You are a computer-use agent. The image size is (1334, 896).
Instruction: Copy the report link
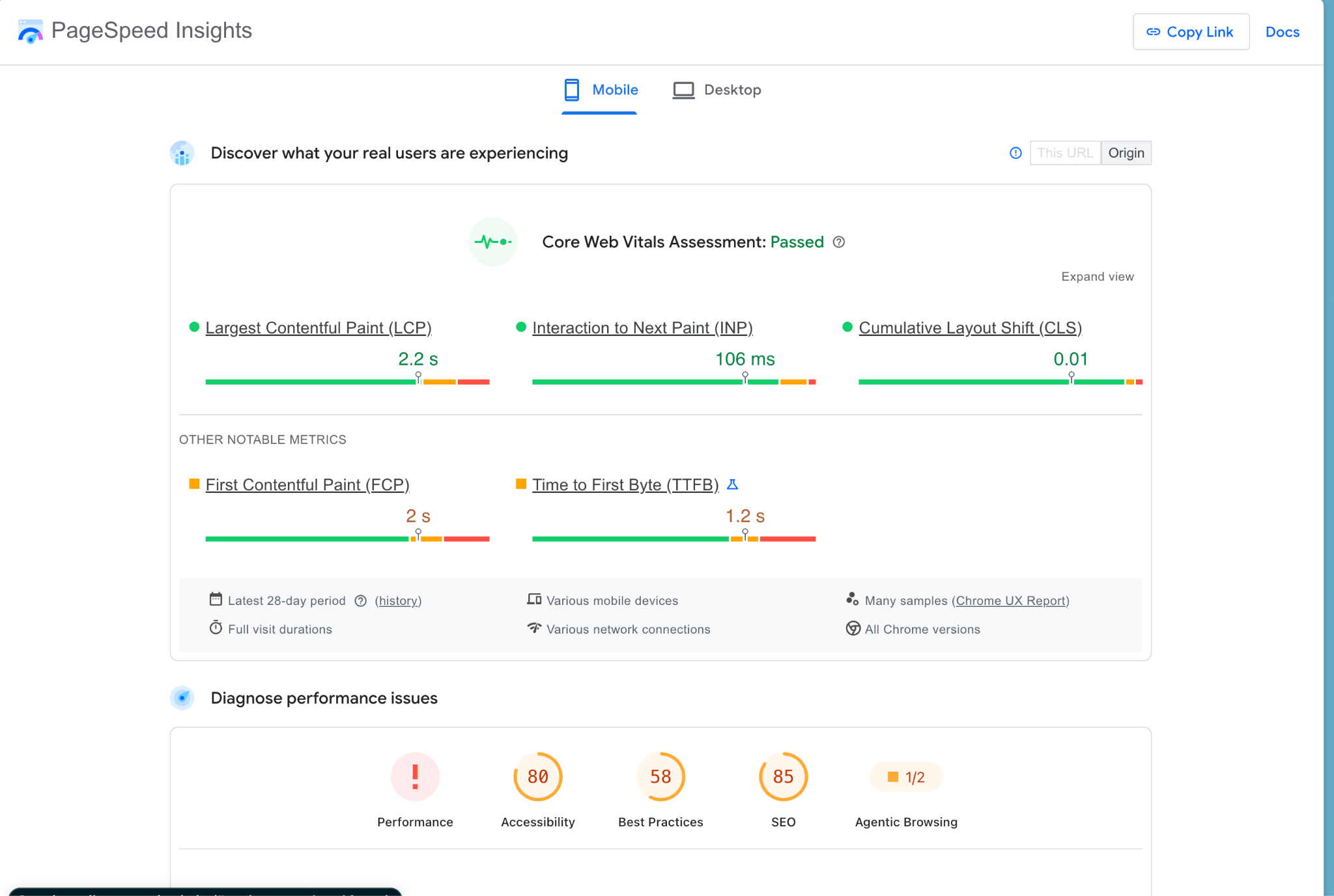(x=1191, y=32)
